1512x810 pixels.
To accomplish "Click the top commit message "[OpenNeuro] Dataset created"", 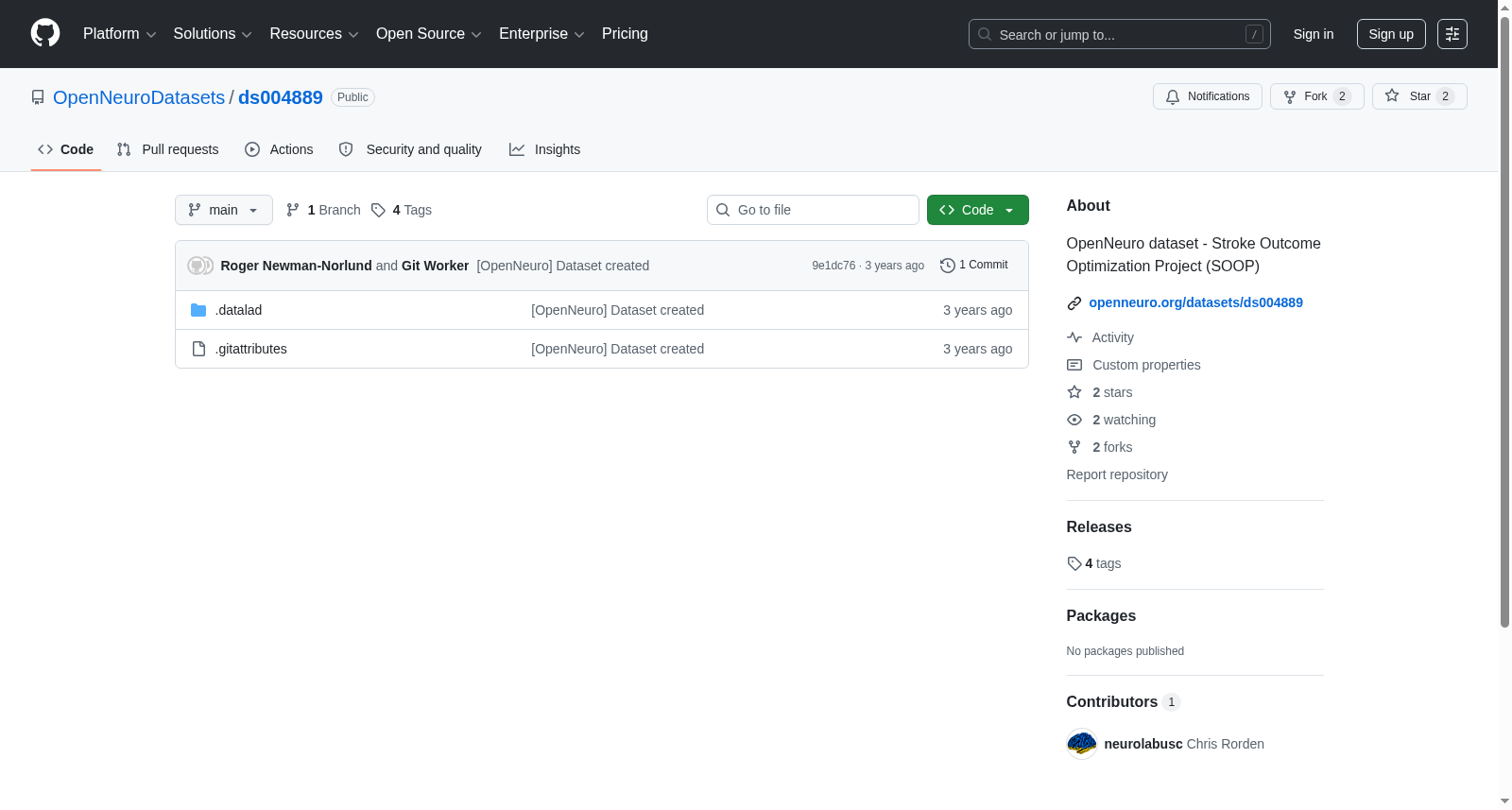I will point(563,266).
